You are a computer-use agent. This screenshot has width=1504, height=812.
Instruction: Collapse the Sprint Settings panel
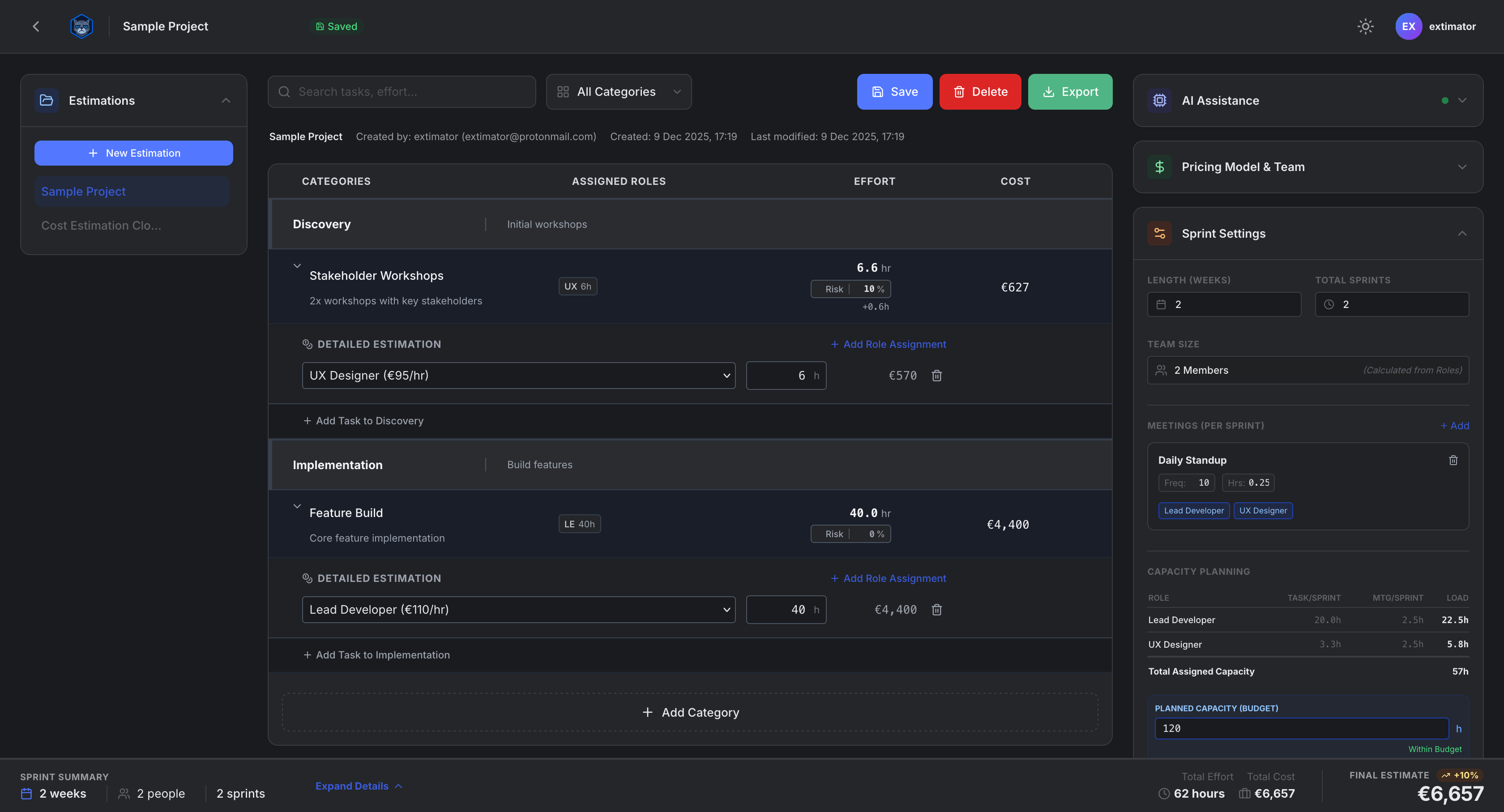(1461, 234)
